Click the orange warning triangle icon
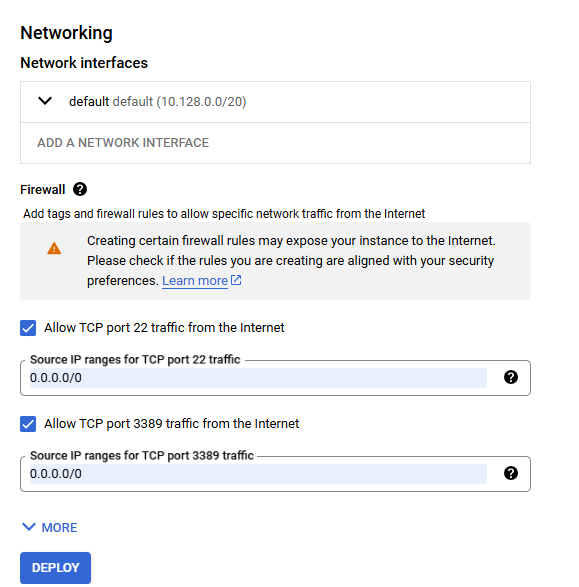This screenshot has height=587, width=579. coord(54,249)
